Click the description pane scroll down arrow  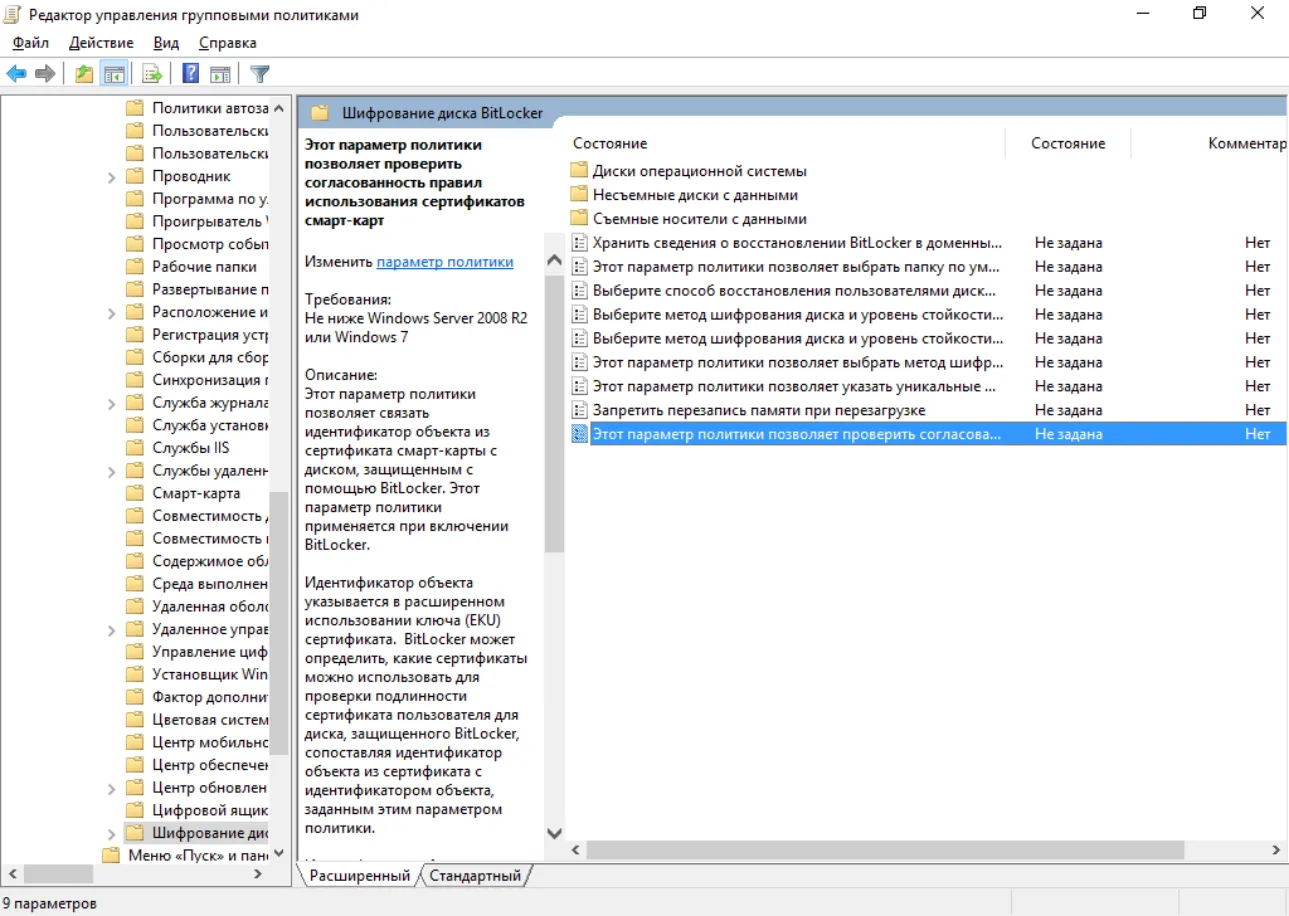click(555, 834)
